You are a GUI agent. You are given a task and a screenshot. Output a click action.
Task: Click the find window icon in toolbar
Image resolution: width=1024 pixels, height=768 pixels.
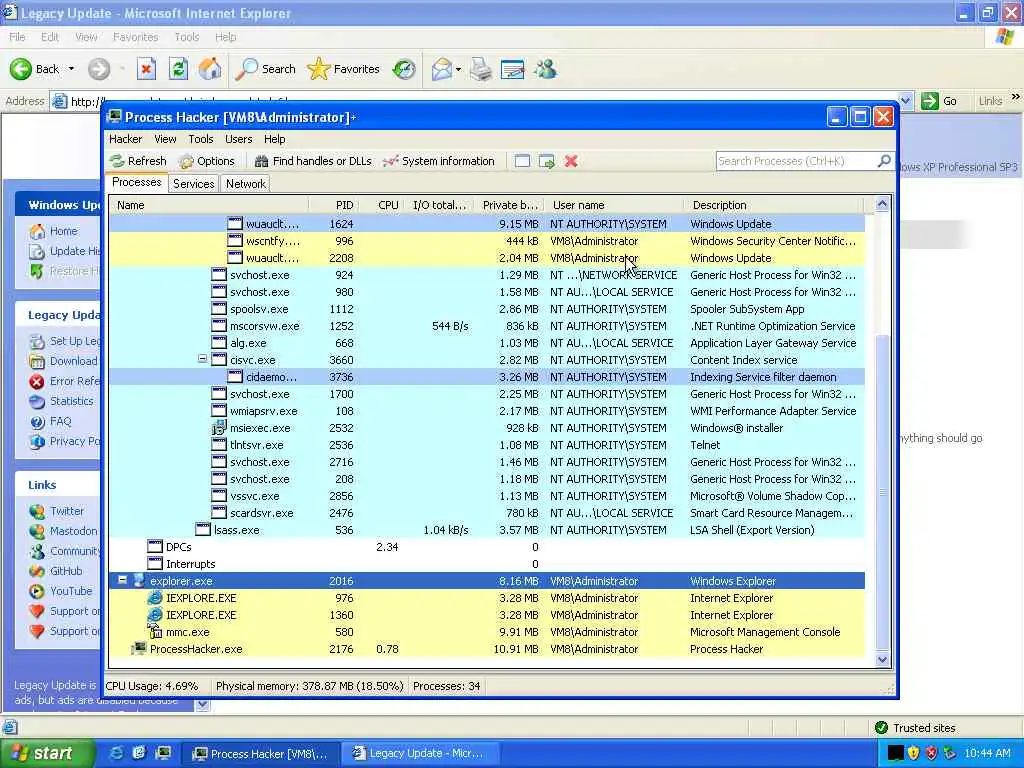click(522, 161)
